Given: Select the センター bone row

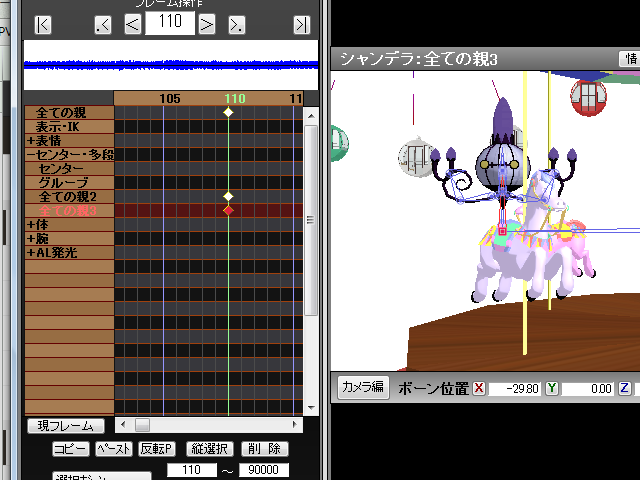Looking at the screenshot, I should coord(69,169).
